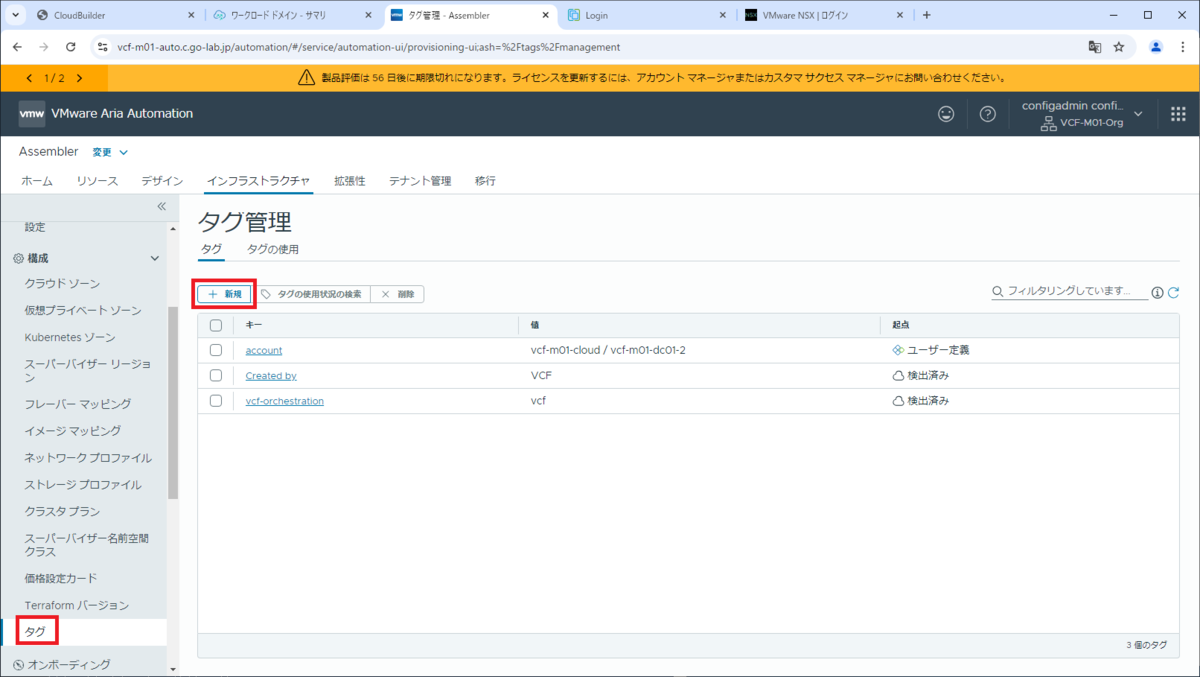Open the help question mark icon
The width and height of the screenshot is (1200, 677).
[988, 114]
